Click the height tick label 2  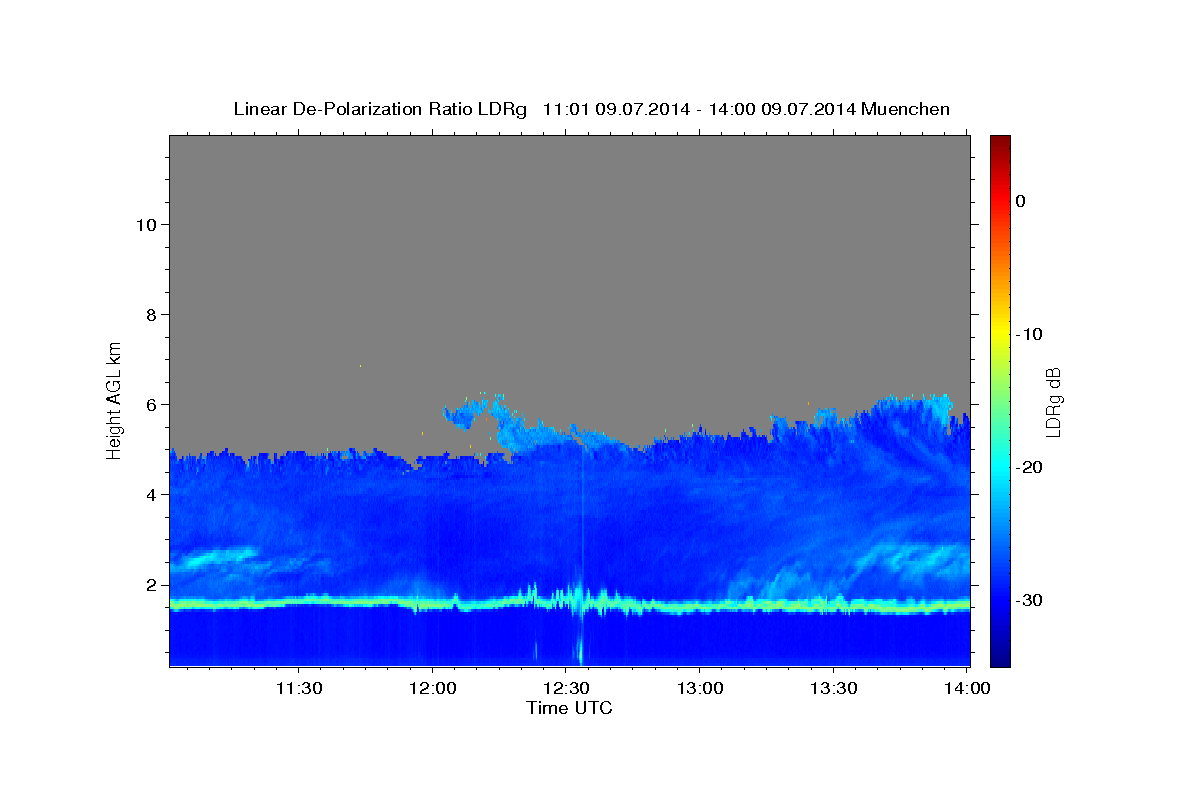click(x=149, y=584)
